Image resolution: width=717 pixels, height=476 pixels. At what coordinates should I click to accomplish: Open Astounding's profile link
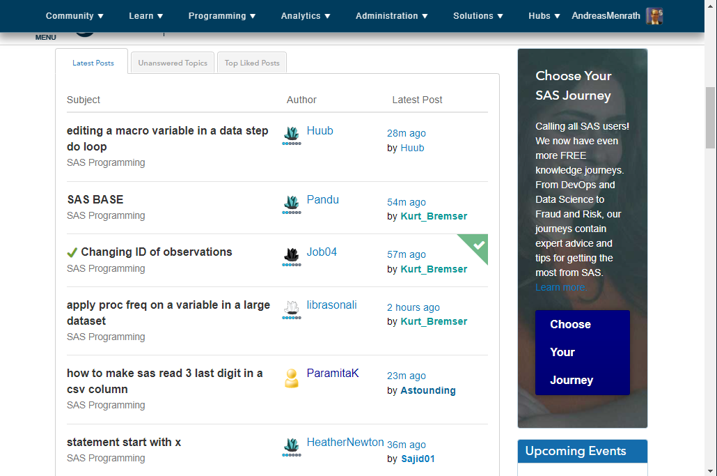point(428,390)
